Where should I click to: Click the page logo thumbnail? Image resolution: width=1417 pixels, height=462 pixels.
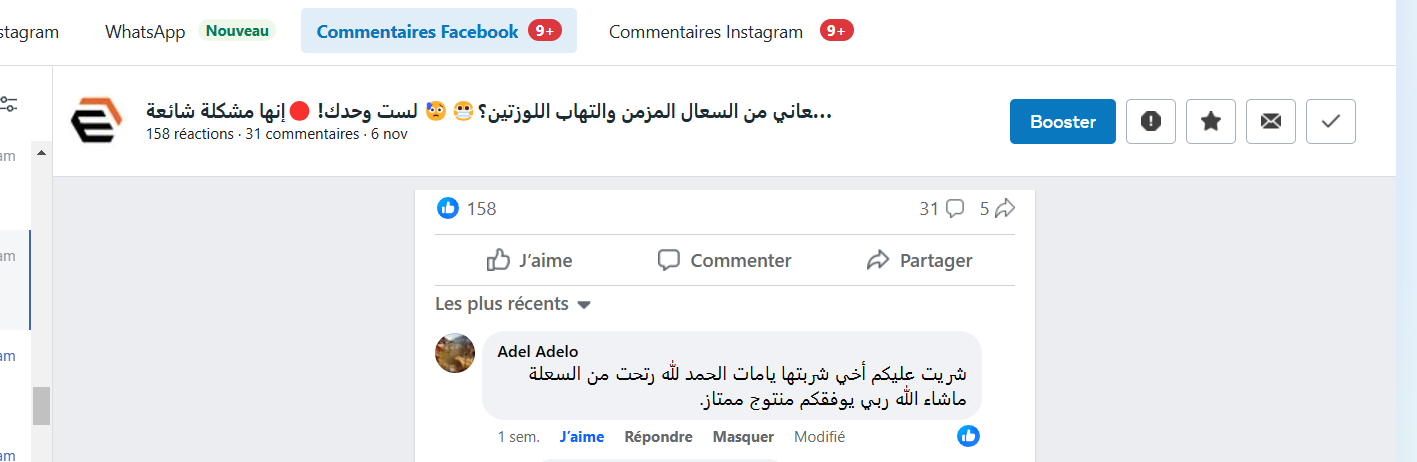coord(96,121)
